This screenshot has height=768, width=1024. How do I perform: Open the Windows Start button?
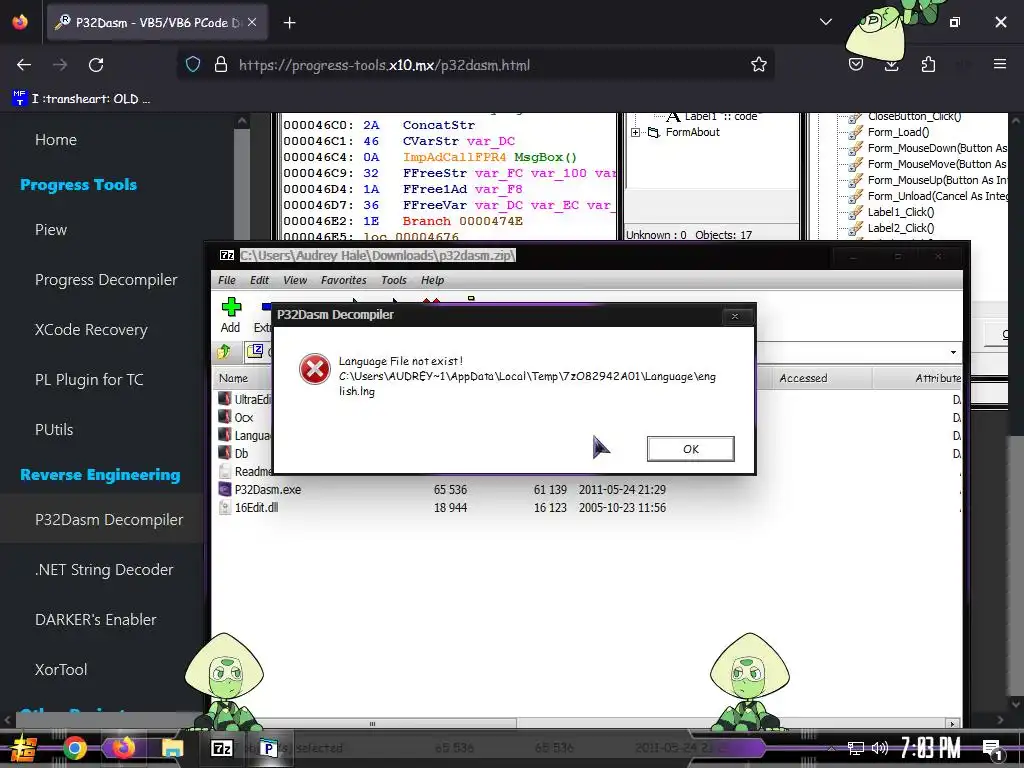point(24,748)
